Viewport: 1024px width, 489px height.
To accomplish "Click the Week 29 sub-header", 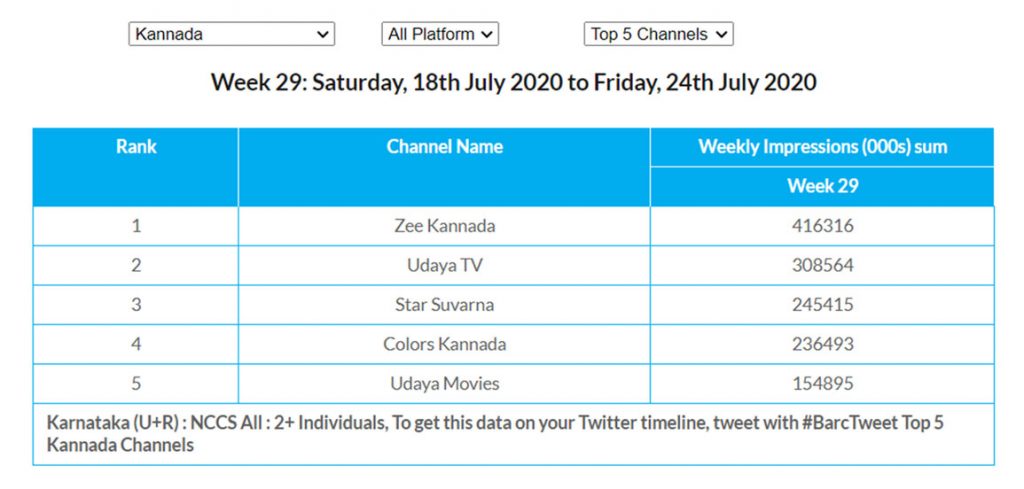I will point(822,186).
